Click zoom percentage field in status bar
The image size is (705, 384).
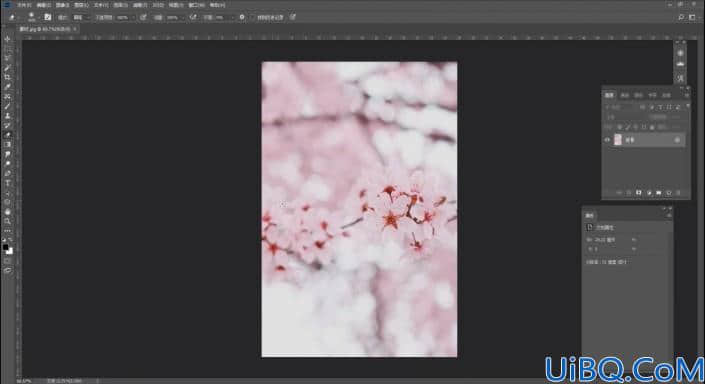23,381
